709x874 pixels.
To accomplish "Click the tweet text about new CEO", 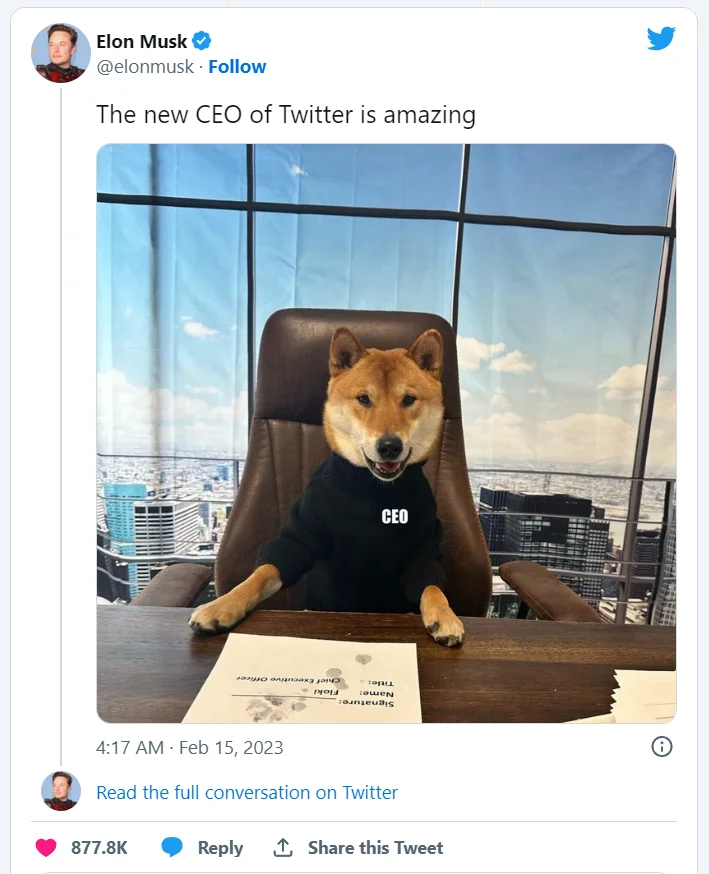I will coord(286,115).
